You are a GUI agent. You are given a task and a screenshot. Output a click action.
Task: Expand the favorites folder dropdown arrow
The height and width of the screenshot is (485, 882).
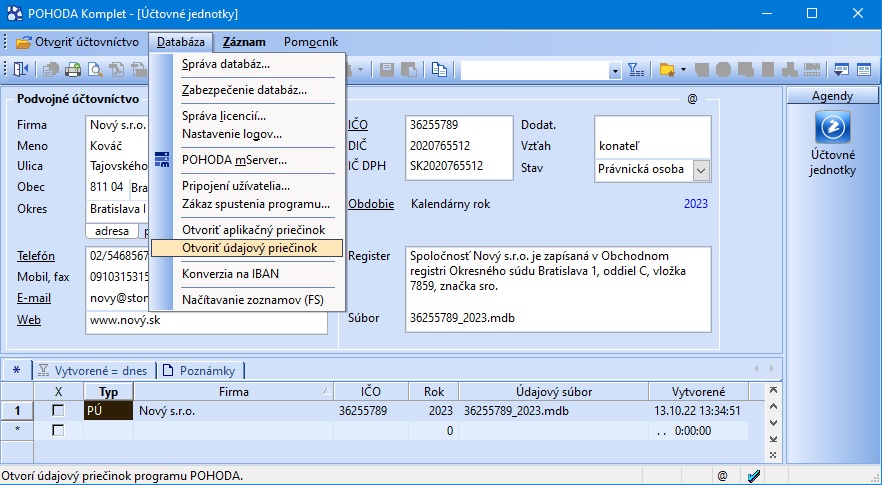683,70
